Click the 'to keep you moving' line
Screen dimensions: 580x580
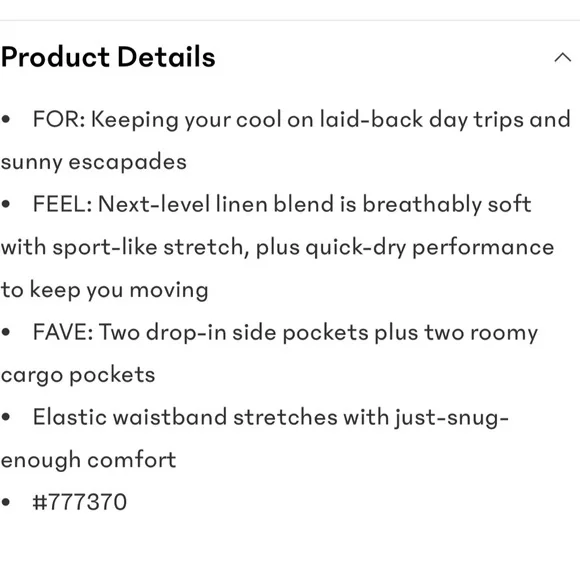tap(105, 290)
